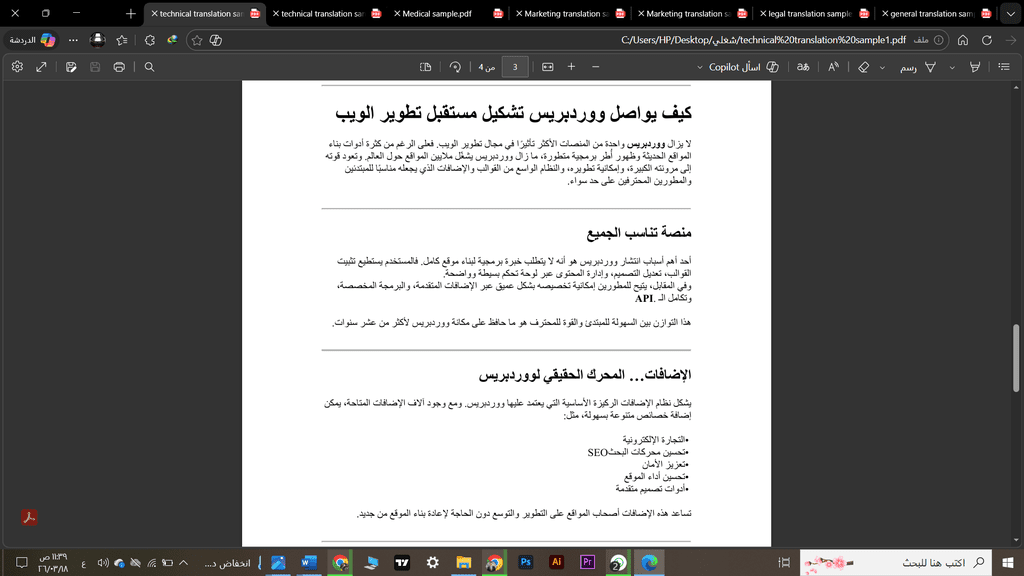Click the scrollbar down arrow
Screen dimensions: 1024x576
click(x=1016, y=540)
